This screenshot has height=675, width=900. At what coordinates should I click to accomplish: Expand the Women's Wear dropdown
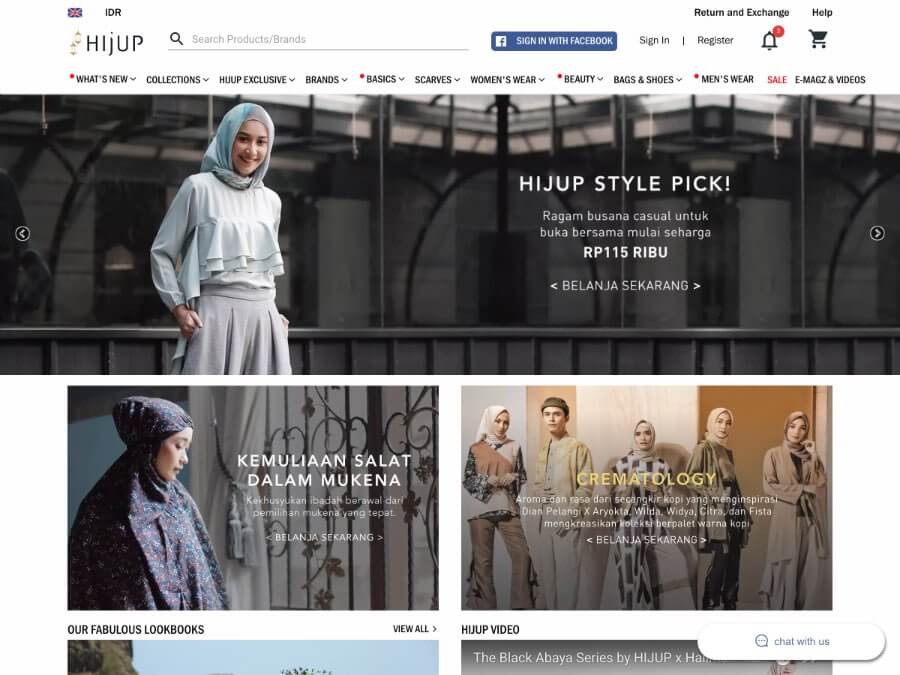507,80
